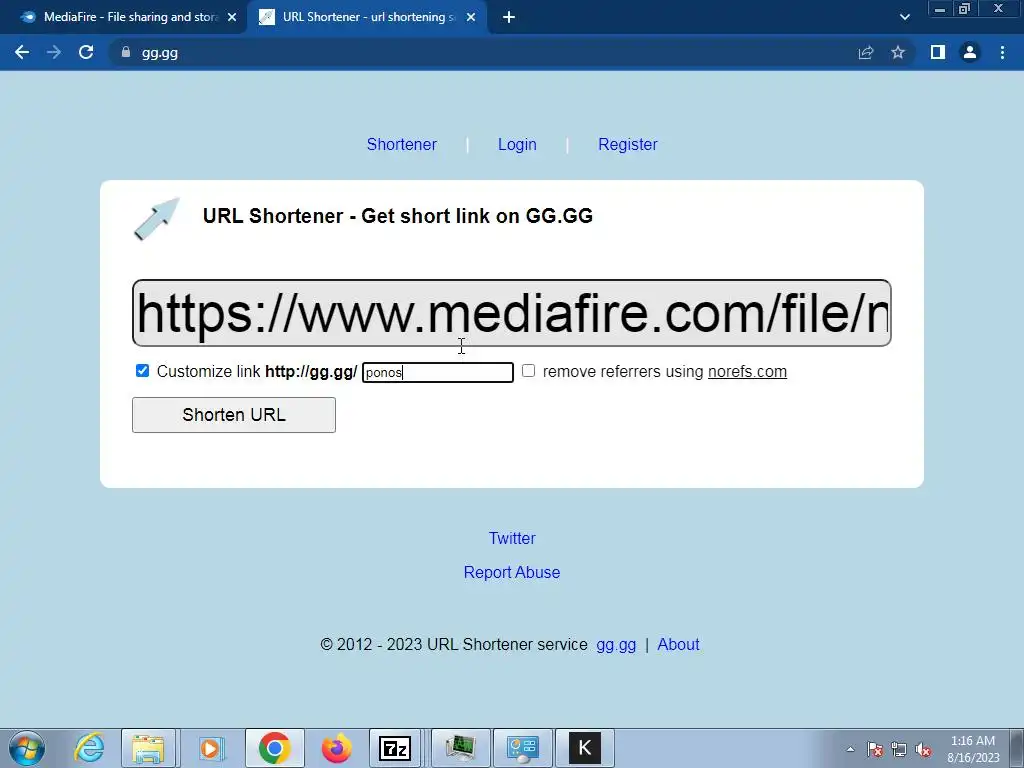Open a new browser tab
This screenshot has width=1024, height=768.
click(509, 18)
